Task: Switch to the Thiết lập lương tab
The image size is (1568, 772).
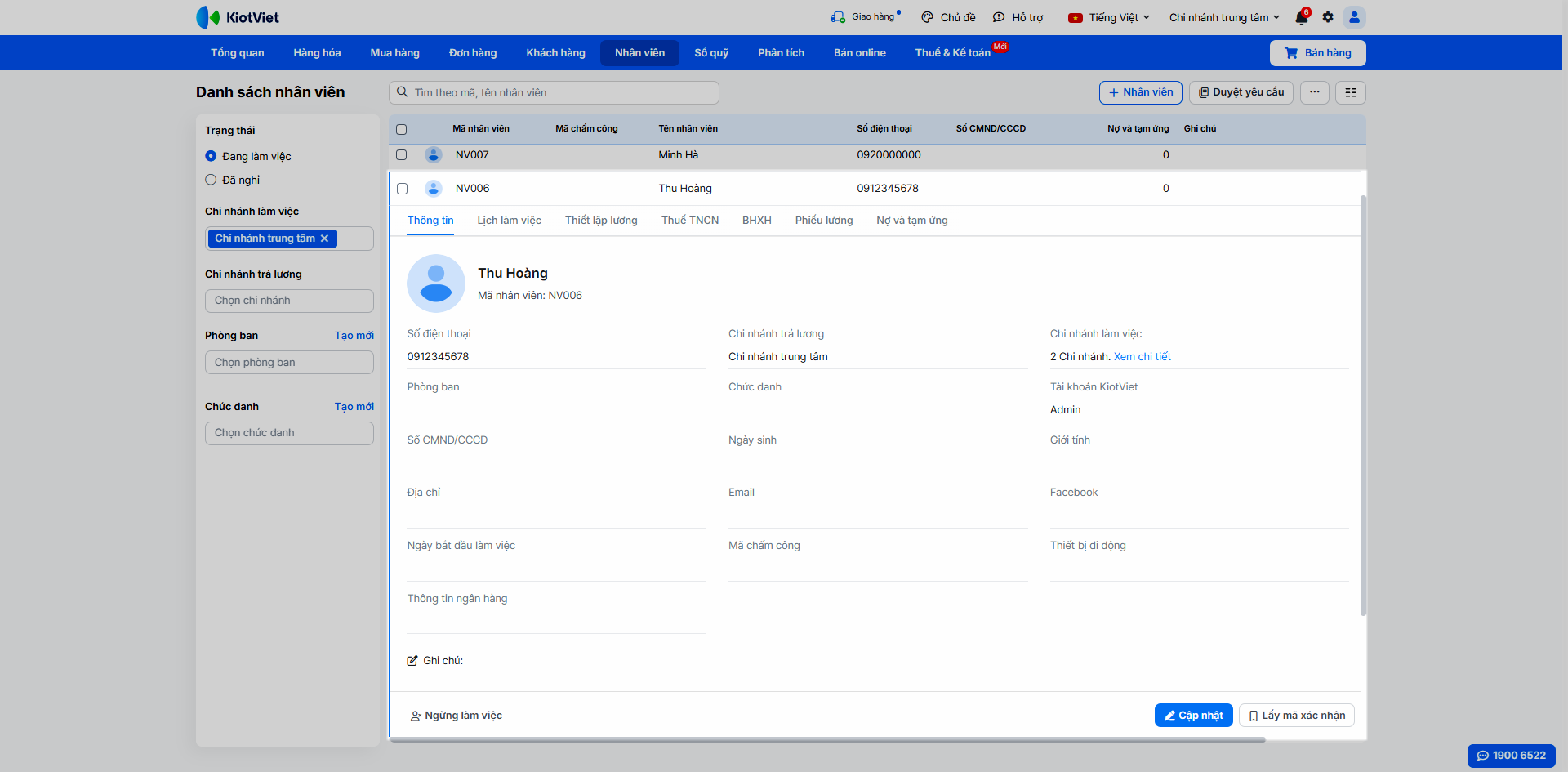Action: [601, 221]
